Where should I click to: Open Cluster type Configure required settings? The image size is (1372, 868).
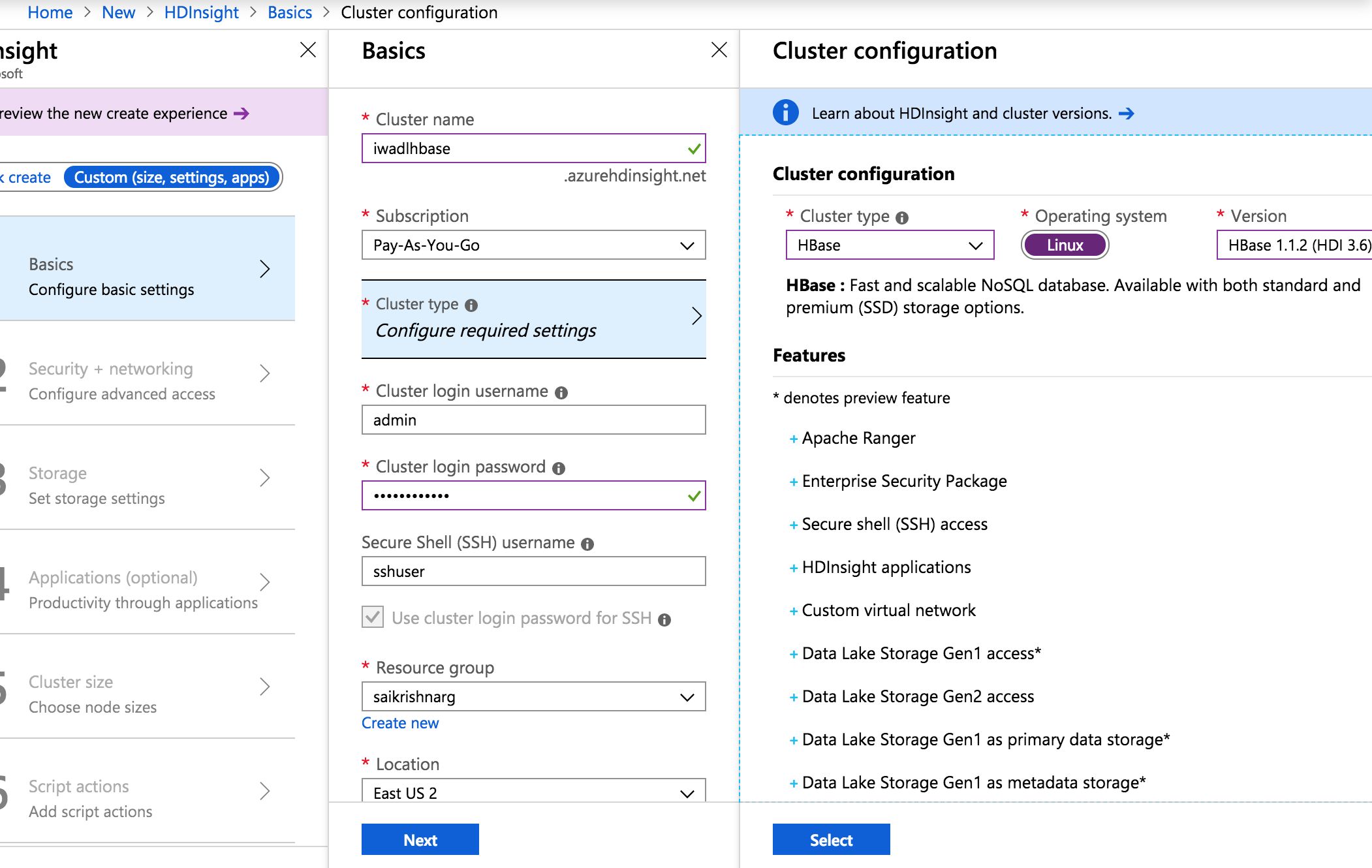pos(534,319)
